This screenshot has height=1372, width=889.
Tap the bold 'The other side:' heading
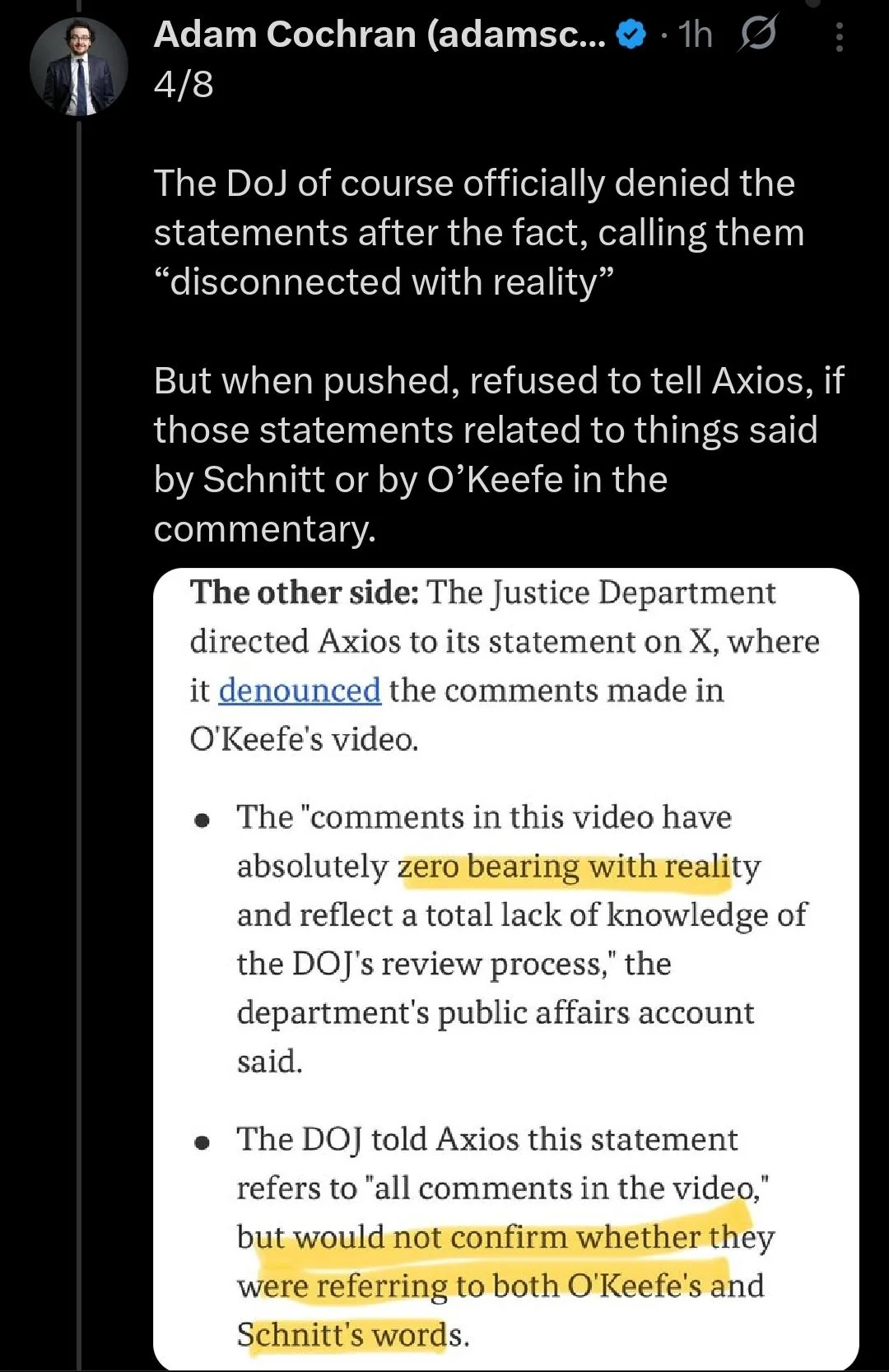[305, 593]
